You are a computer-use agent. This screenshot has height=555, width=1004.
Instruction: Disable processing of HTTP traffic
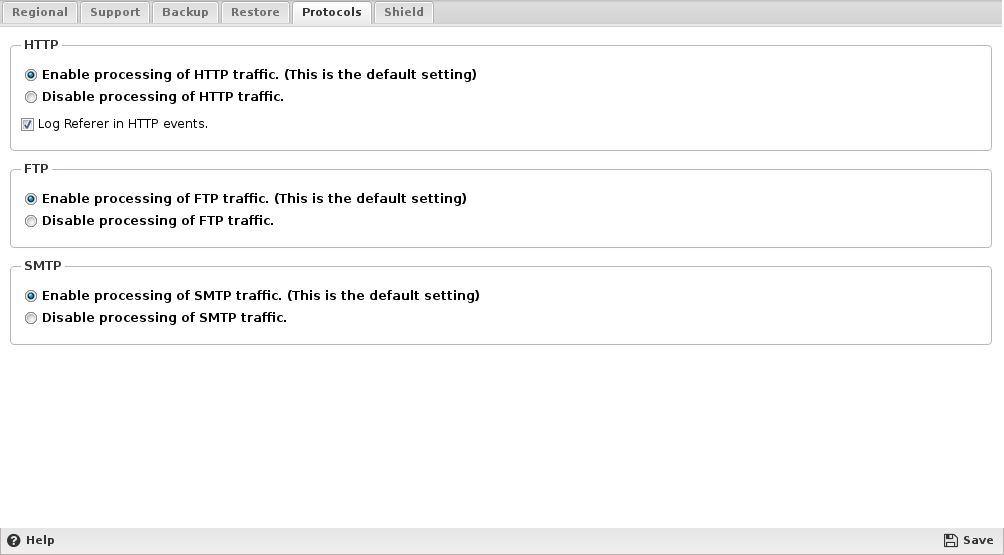click(31, 97)
